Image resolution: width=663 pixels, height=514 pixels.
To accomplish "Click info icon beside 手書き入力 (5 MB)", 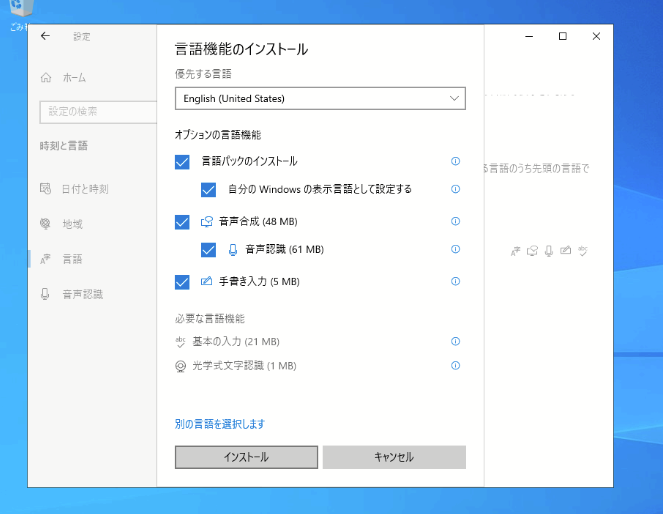I will click(x=455, y=282).
